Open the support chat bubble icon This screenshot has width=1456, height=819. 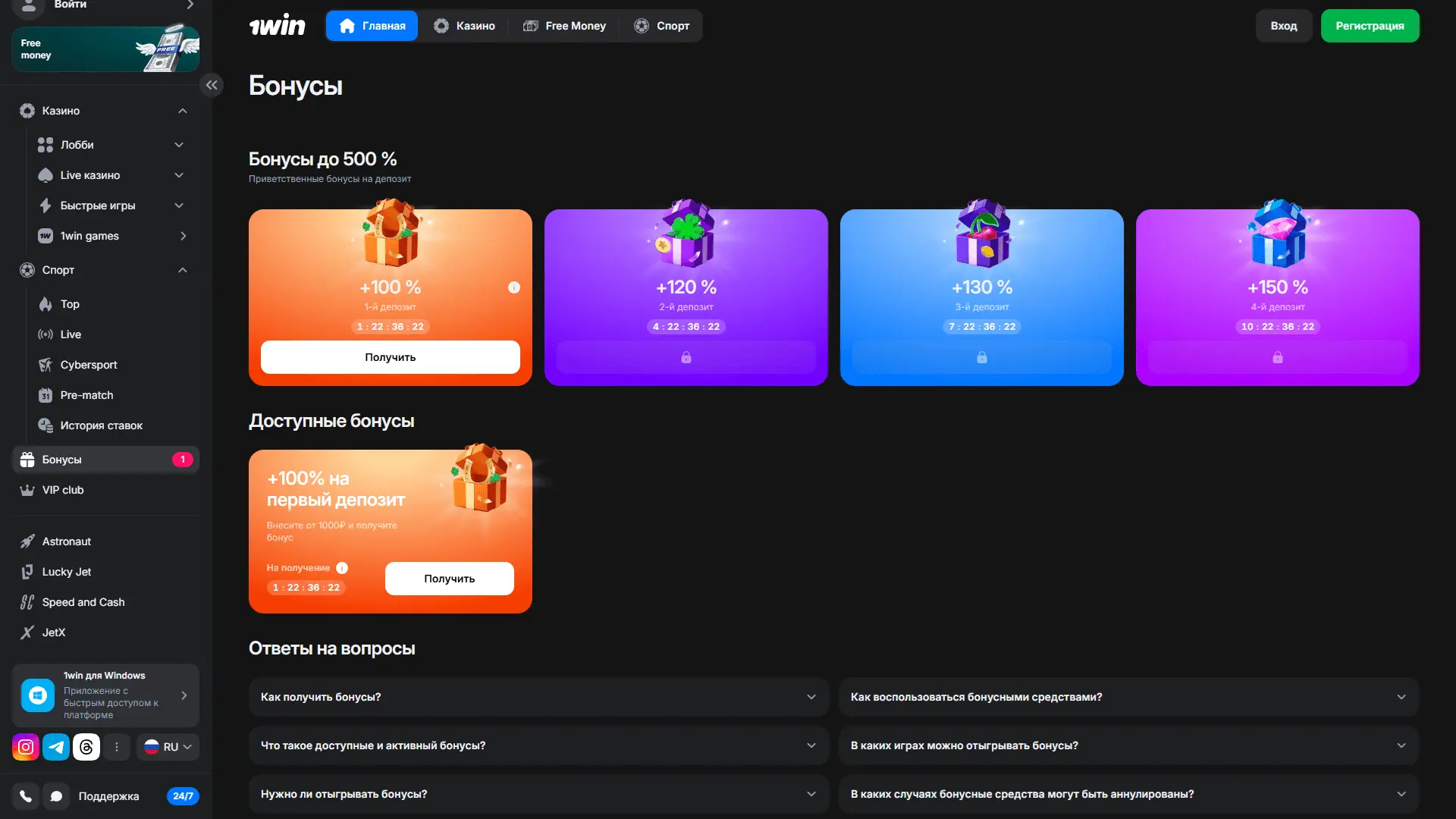56,796
